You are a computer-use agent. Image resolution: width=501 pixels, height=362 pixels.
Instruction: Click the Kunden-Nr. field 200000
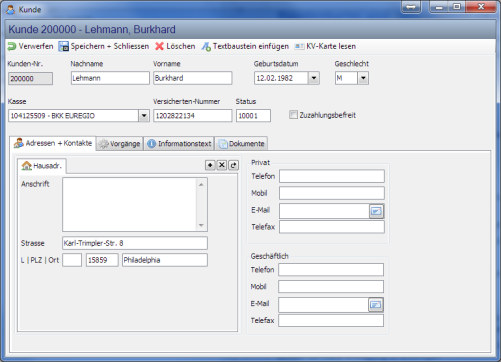30,79
